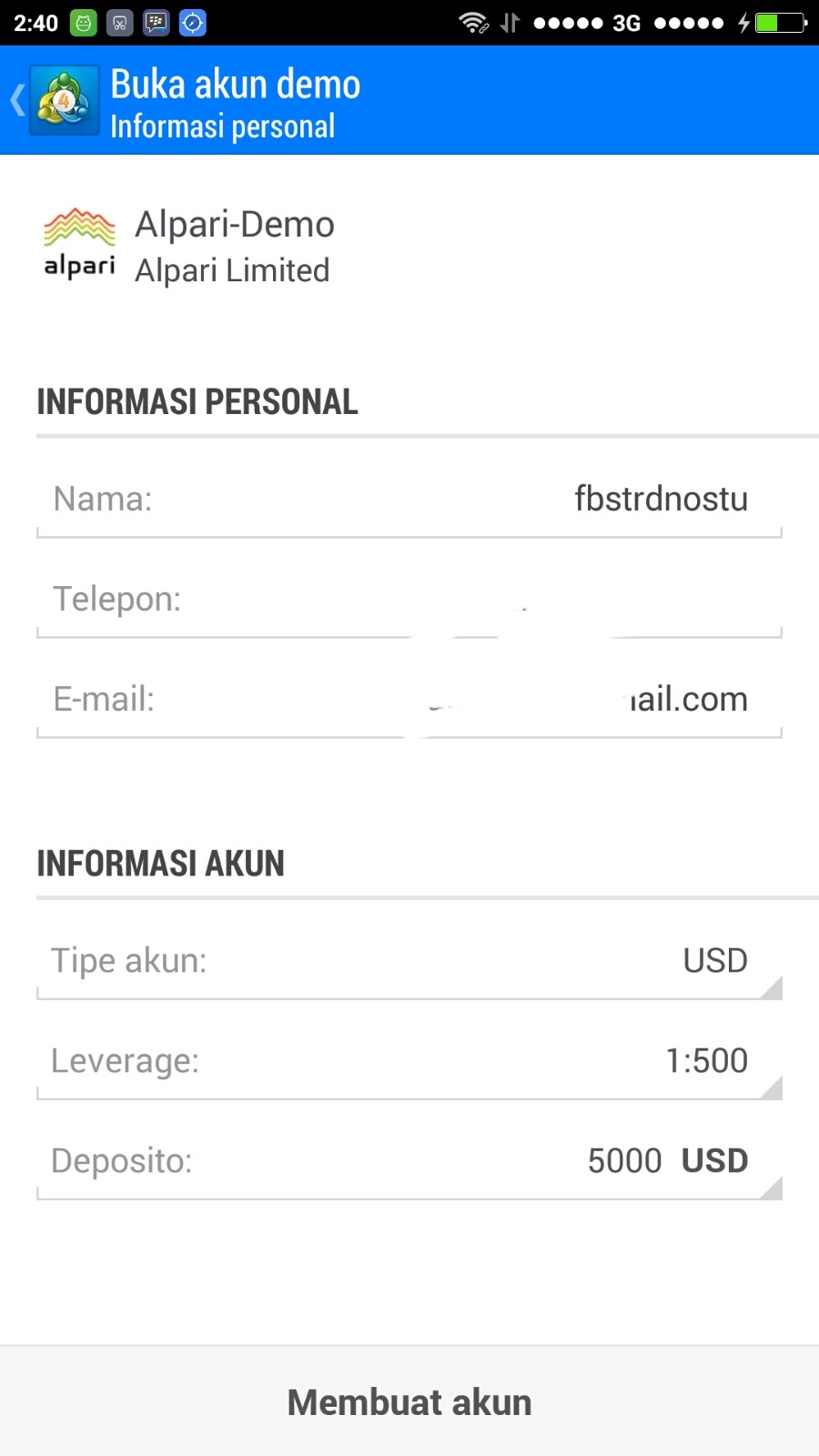This screenshot has height=1456, width=819.
Task: Tap the data transfer arrows icon
Action: tap(510, 23)
